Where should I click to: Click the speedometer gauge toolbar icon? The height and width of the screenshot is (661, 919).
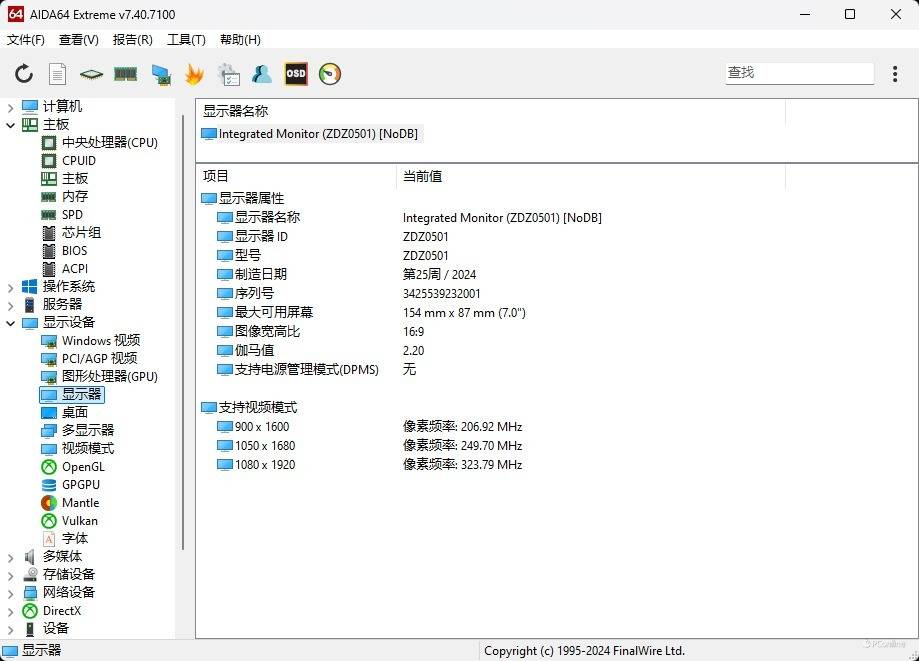pos(330,74)
